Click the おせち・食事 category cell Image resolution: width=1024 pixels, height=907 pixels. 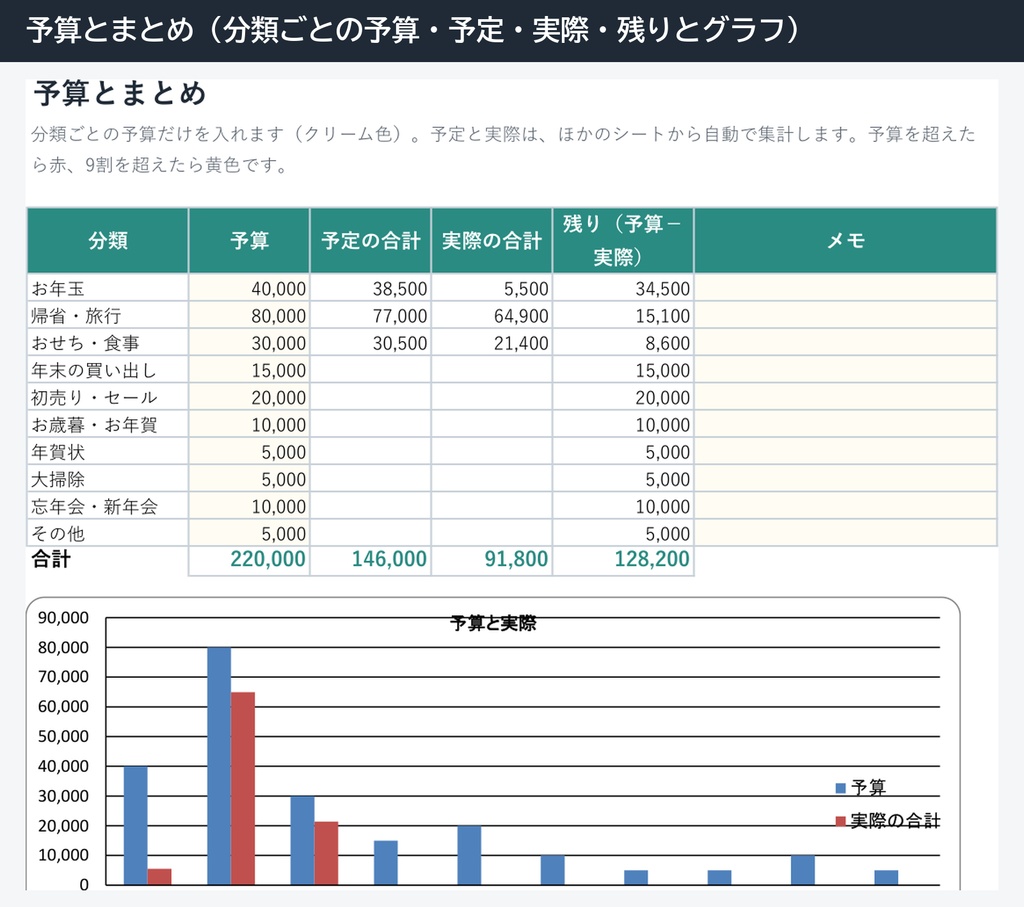[108, 343]
